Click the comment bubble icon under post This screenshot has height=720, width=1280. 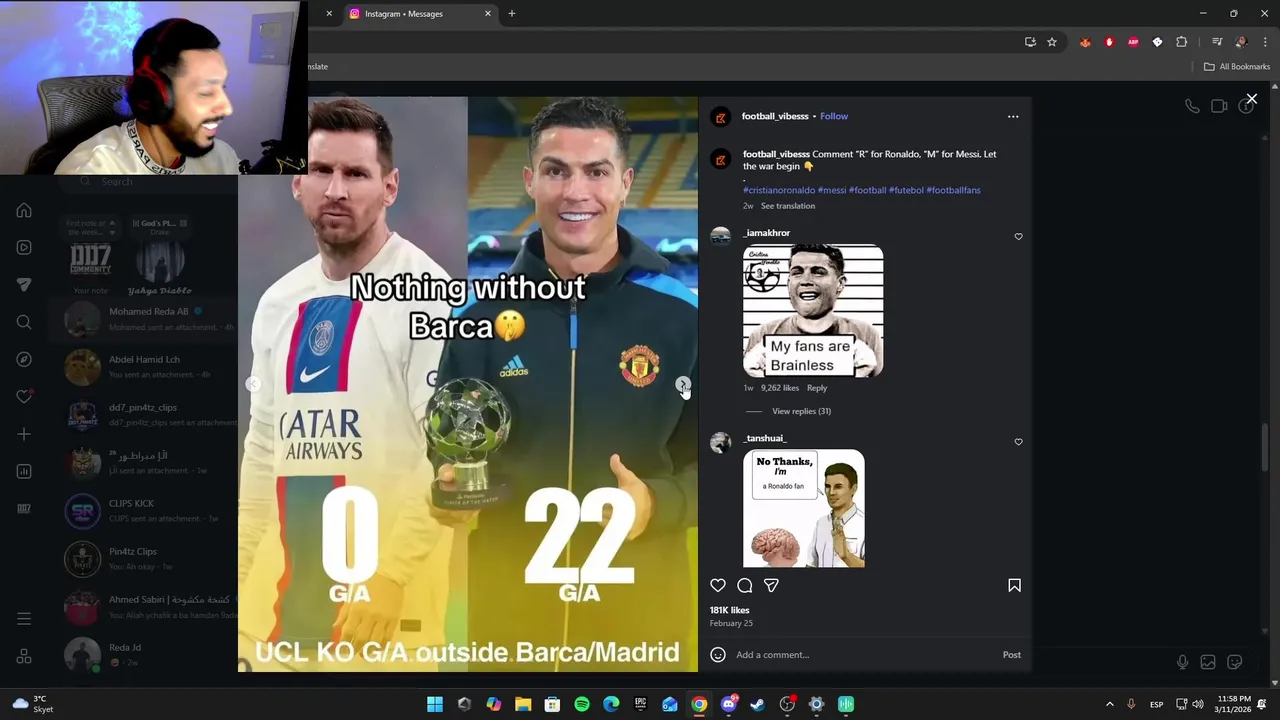tap(745, 585)
